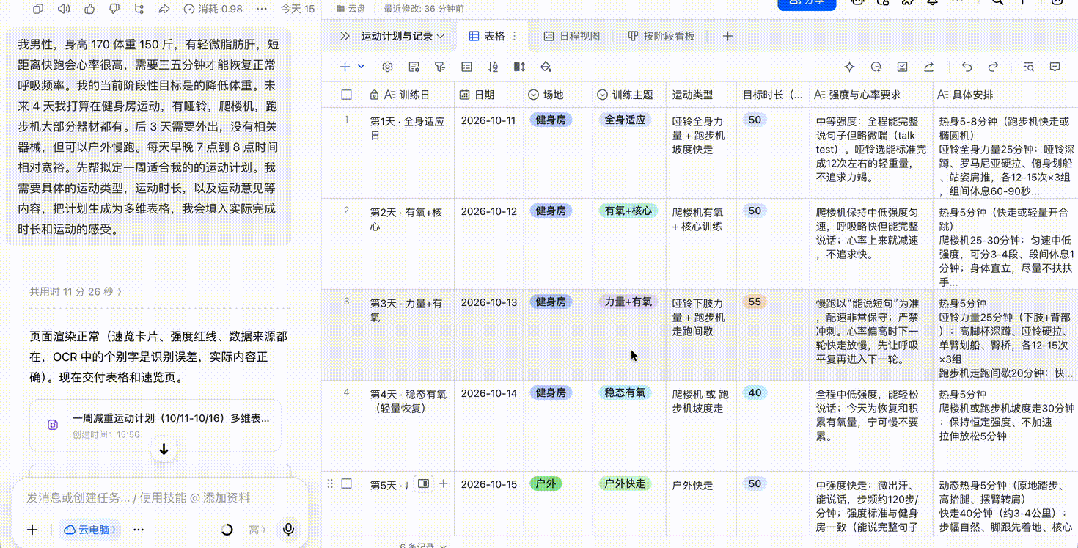The width and height of the screenshot is (1078, 548).
Task: Undo the last action
Action: click(x=967, y=67)
